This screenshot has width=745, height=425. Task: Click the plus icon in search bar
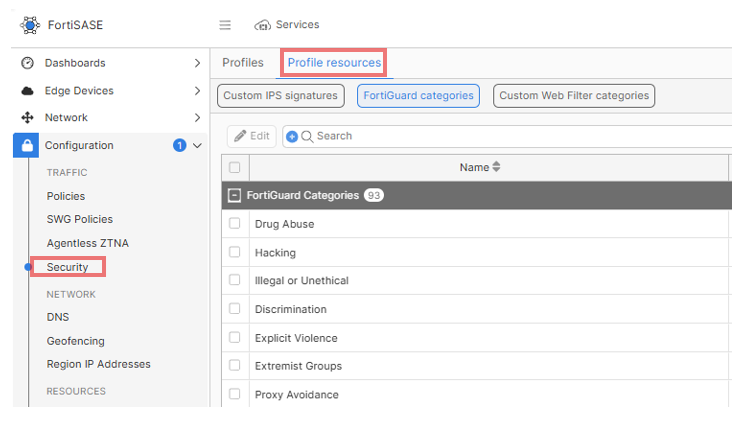tap(292, 136)
